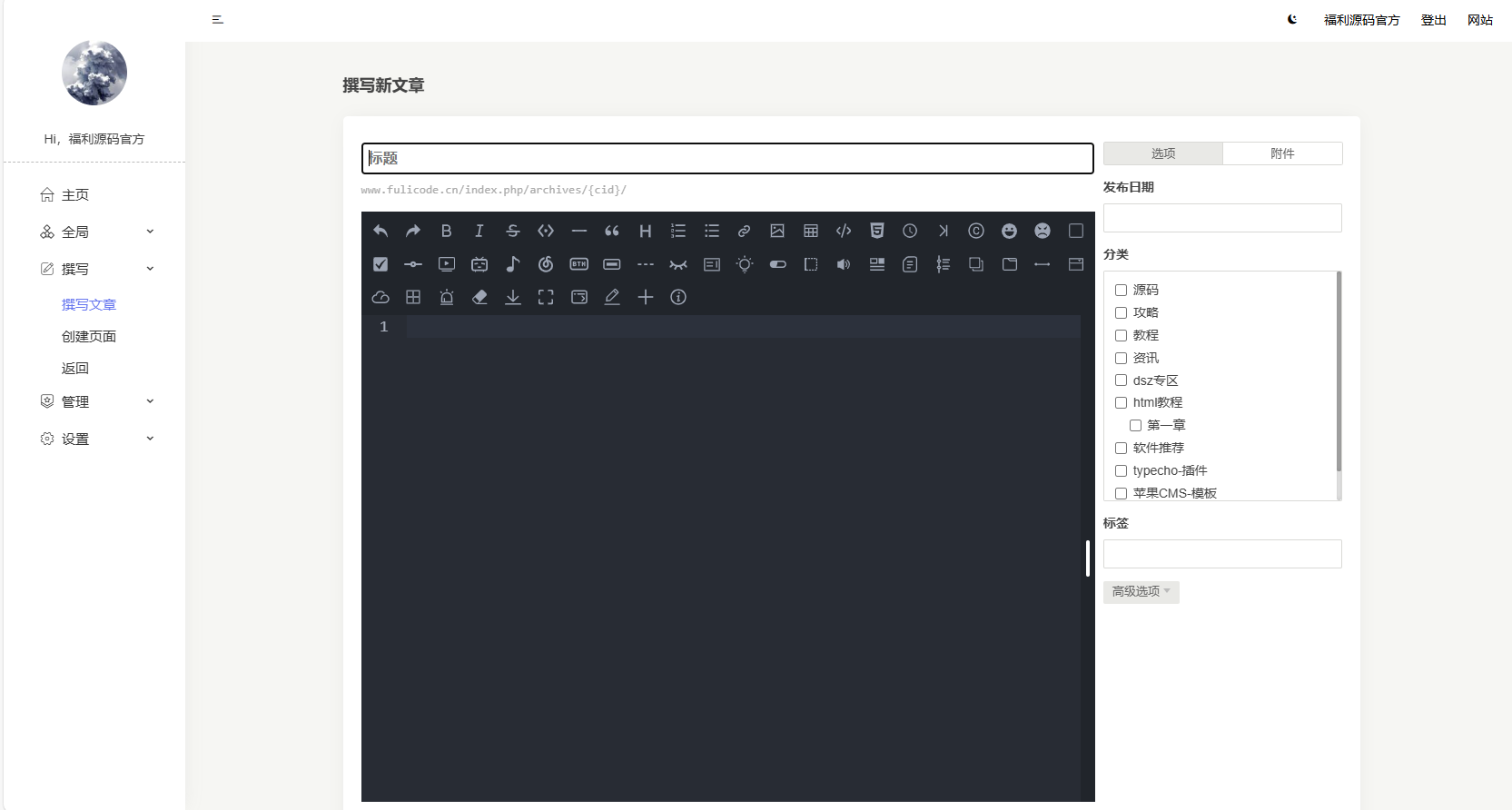The width and height of the screenshot is (1512, 810).
Task: Open 创建页面 in the sidebar
Action: 89,336
